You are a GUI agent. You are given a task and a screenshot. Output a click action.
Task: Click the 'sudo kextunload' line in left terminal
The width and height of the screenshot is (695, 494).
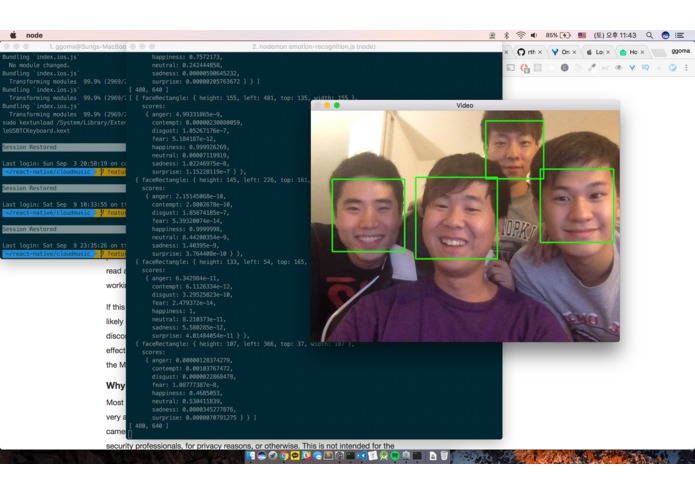(64, 122)
